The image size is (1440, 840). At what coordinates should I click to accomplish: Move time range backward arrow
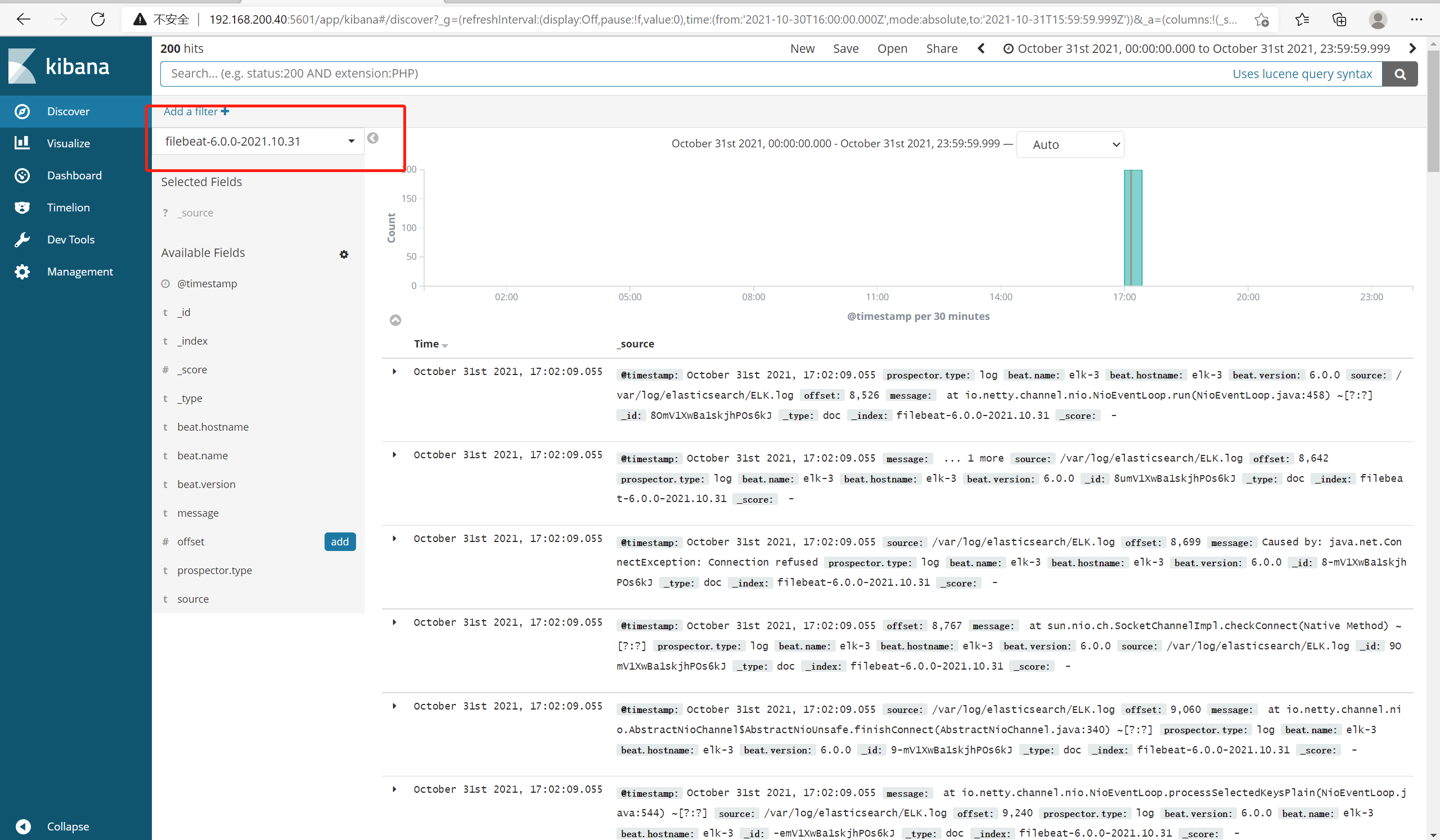(x=981, y=48)
